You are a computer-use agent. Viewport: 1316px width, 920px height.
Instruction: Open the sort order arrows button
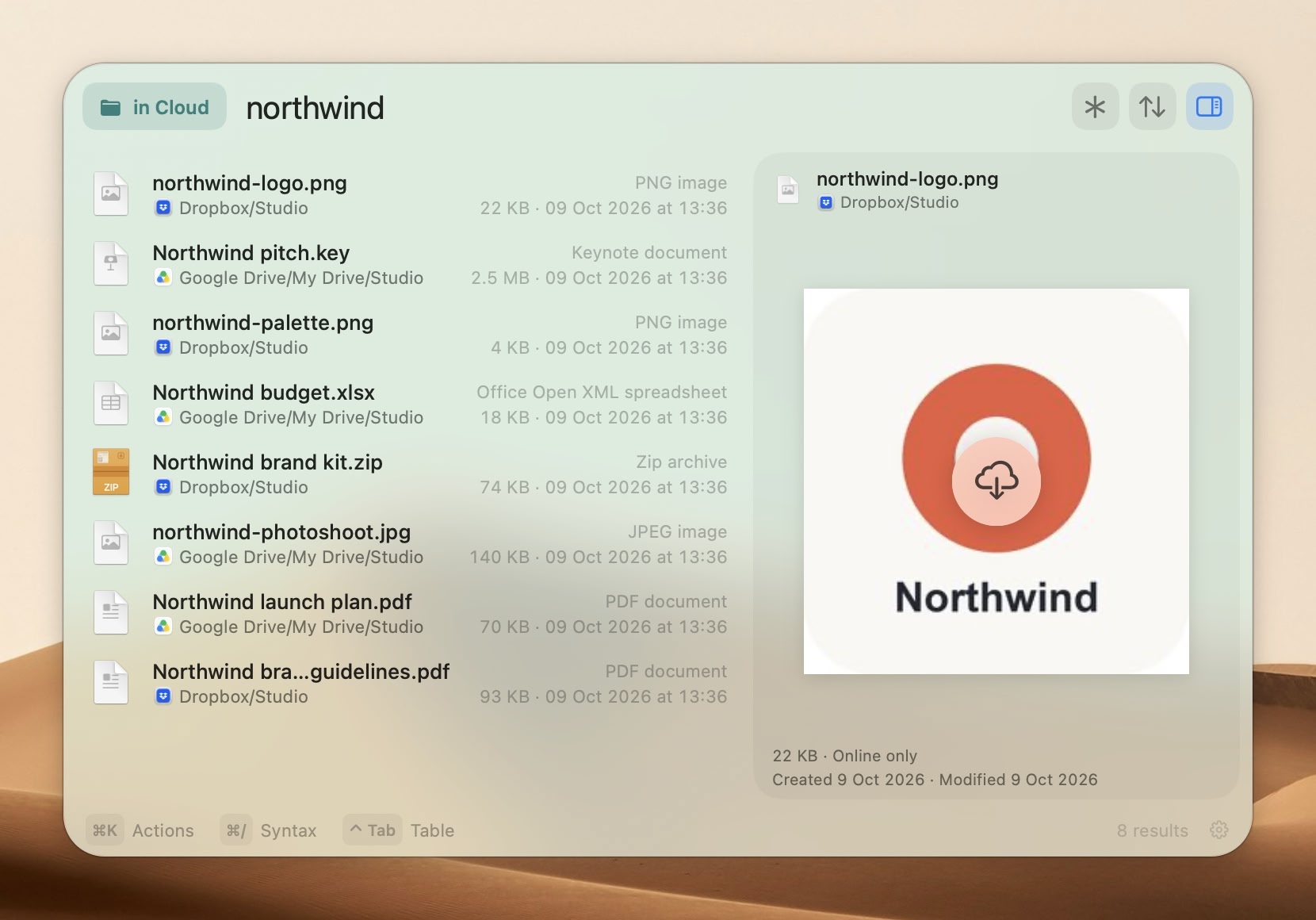[x=1152, y=106]
